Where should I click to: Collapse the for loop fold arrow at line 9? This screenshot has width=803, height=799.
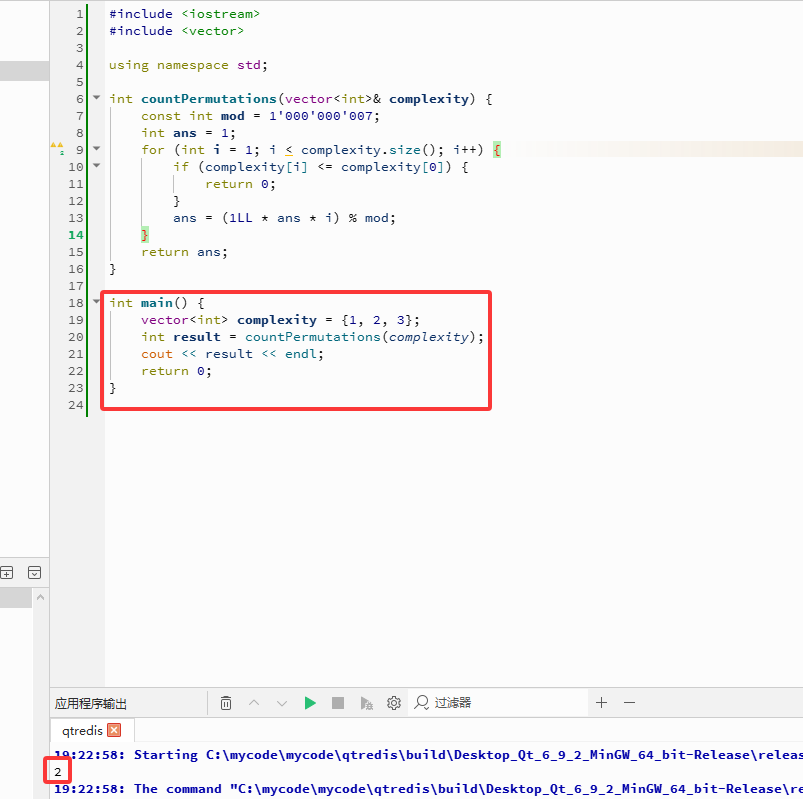(96, 148)
